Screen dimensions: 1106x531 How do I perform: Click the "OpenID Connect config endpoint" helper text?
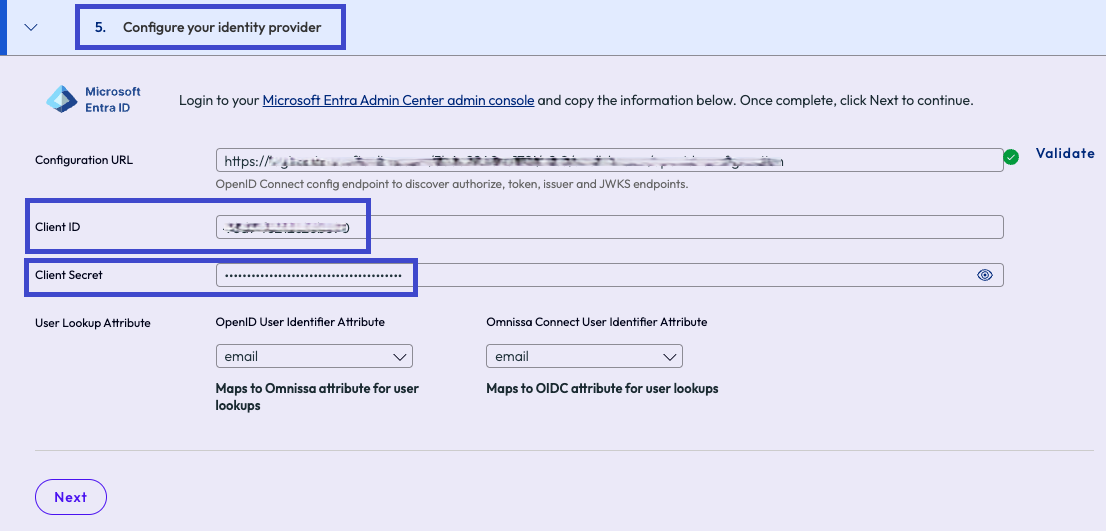click(x=451, y=185)
